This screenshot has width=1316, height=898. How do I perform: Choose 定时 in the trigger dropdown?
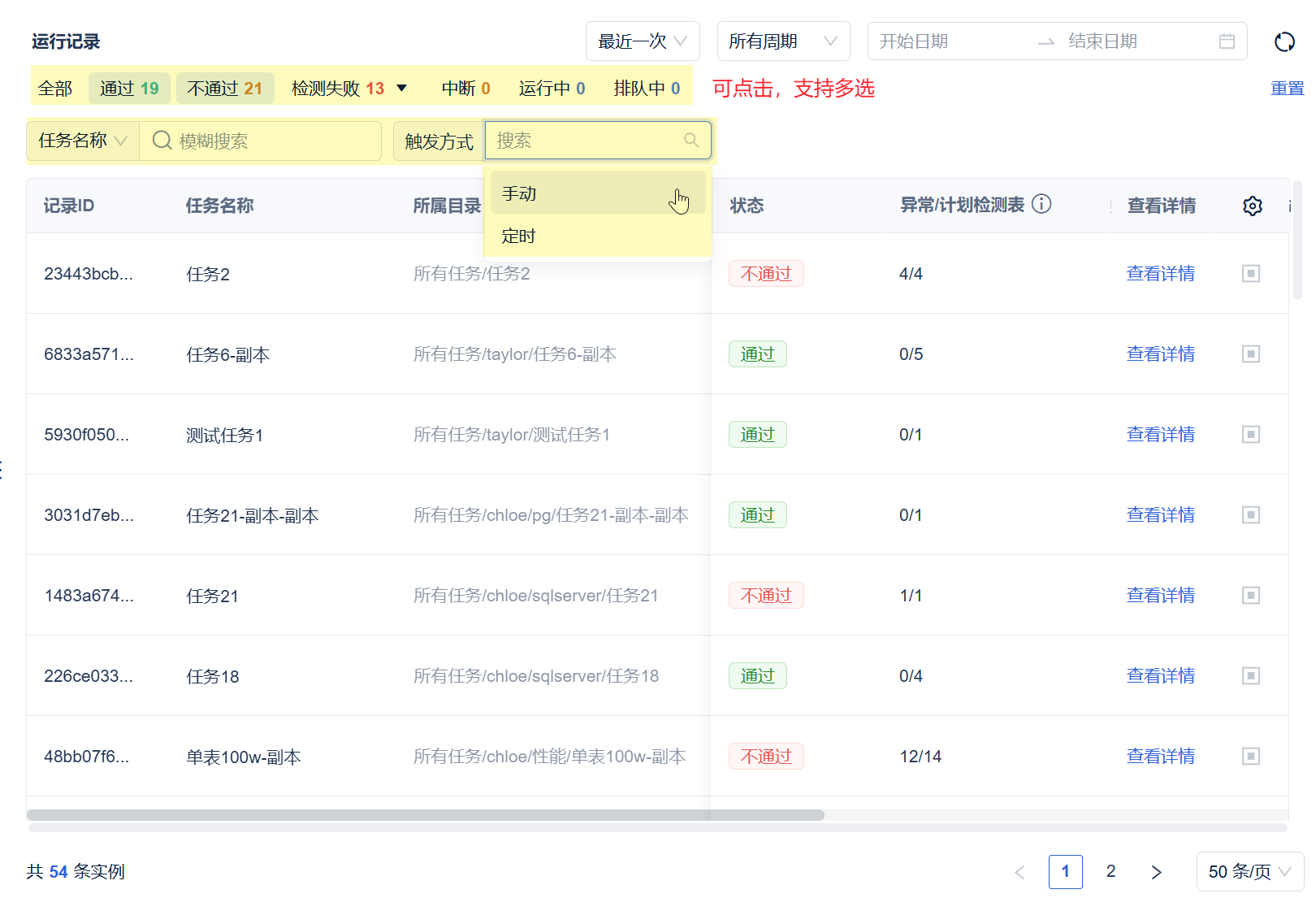coord(598,236)
